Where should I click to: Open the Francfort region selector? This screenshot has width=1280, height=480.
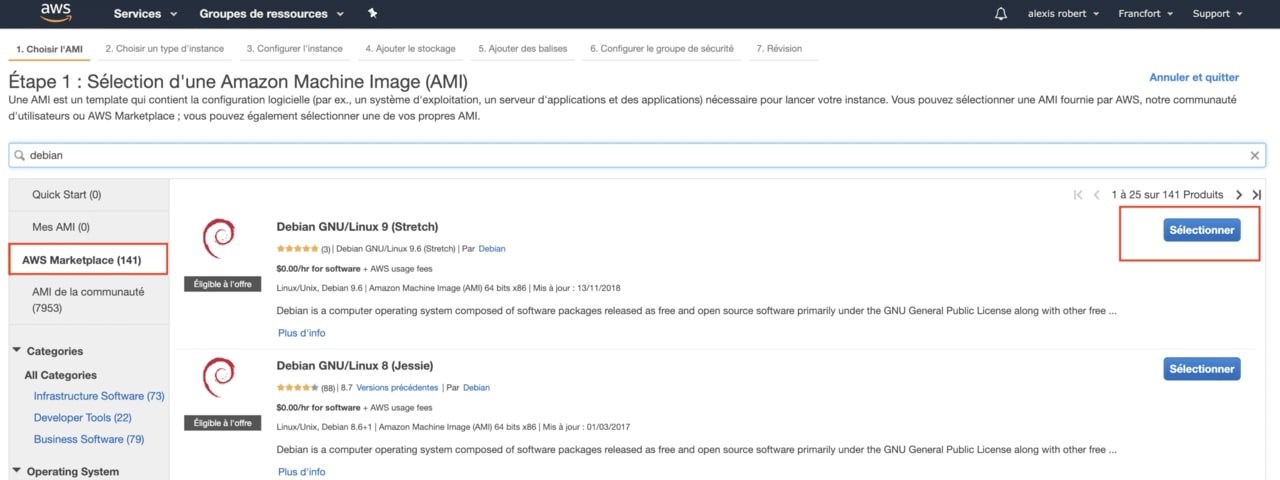coord(1147,14)
